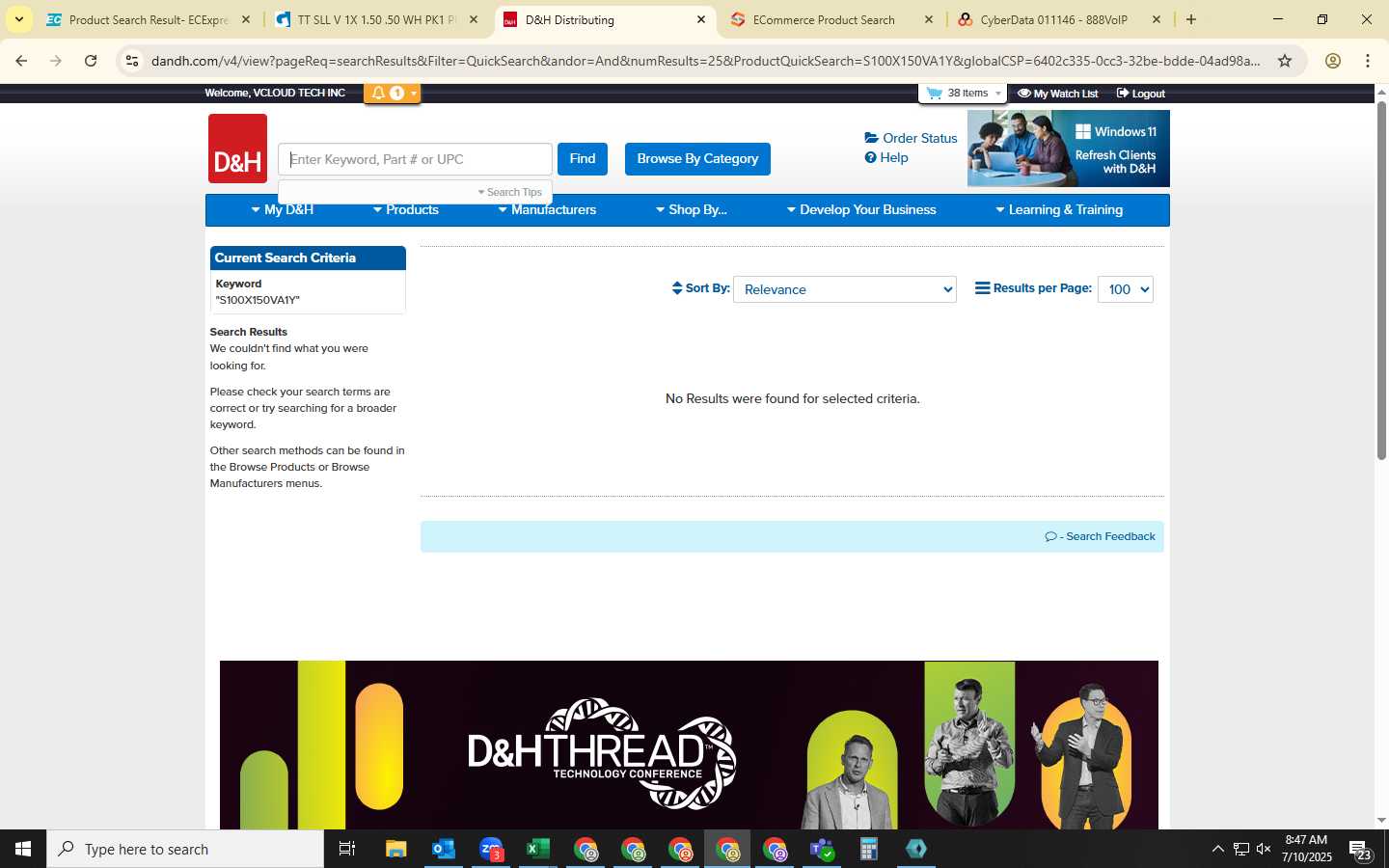Open the Shop By... menu
Screen dimensions: 1389x868
[691, 209]
